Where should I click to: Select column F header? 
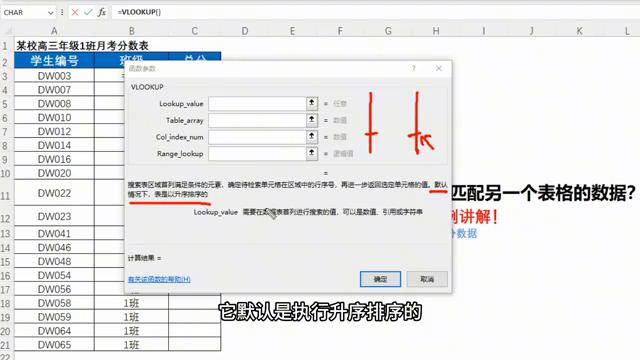click(x=340, y=31)
